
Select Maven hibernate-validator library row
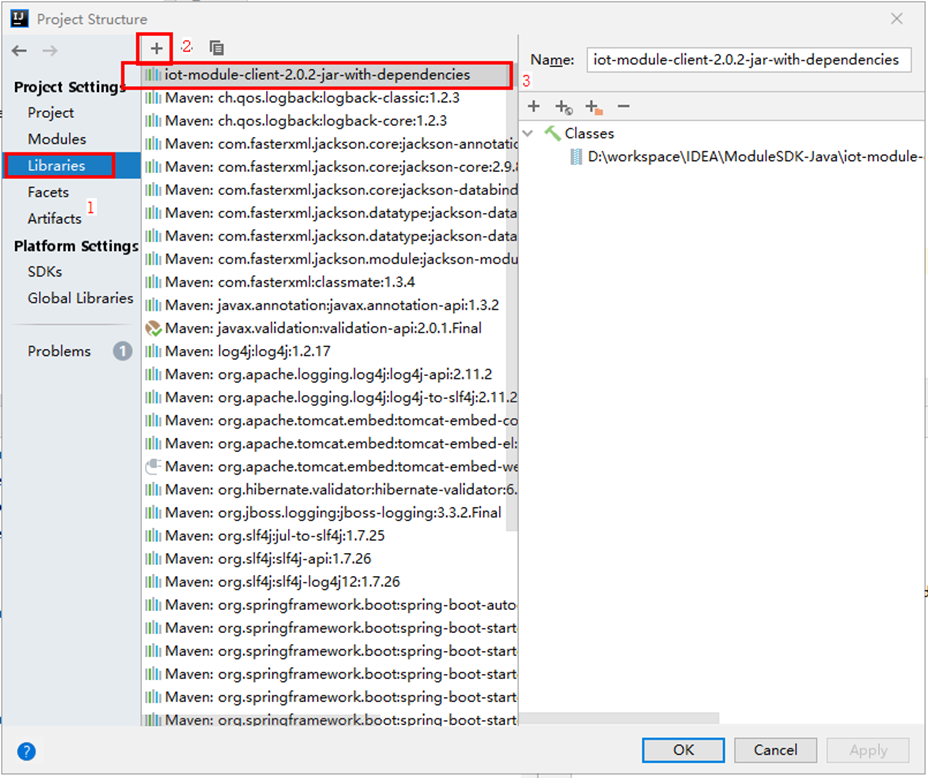[330, 490]
